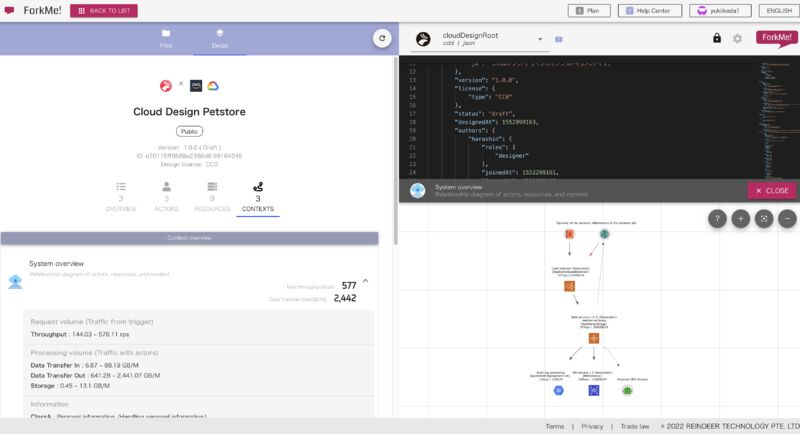
Task: Select the Contexts tab
Action: pos(258,197)
